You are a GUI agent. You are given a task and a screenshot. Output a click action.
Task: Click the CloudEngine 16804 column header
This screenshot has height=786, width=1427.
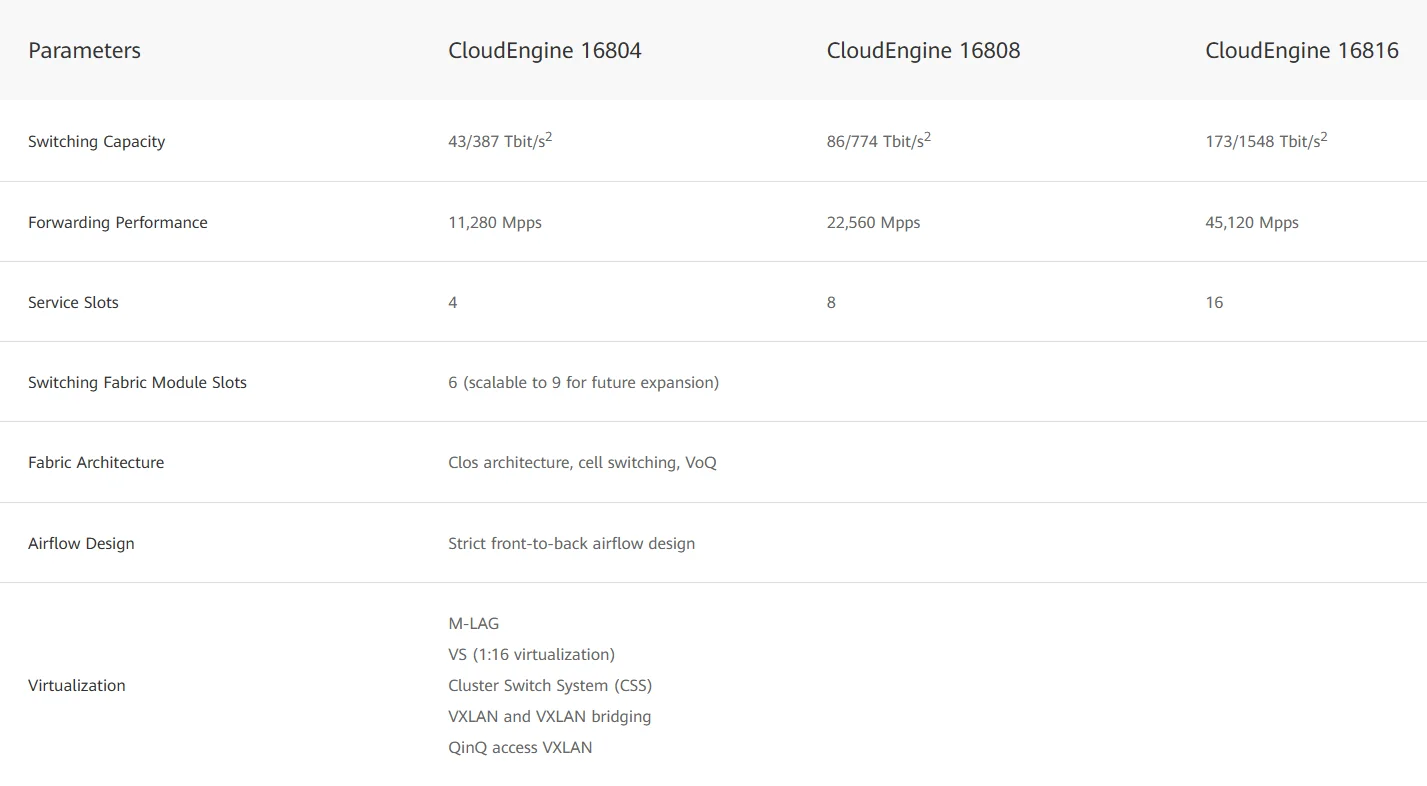[x=544, y=51]
